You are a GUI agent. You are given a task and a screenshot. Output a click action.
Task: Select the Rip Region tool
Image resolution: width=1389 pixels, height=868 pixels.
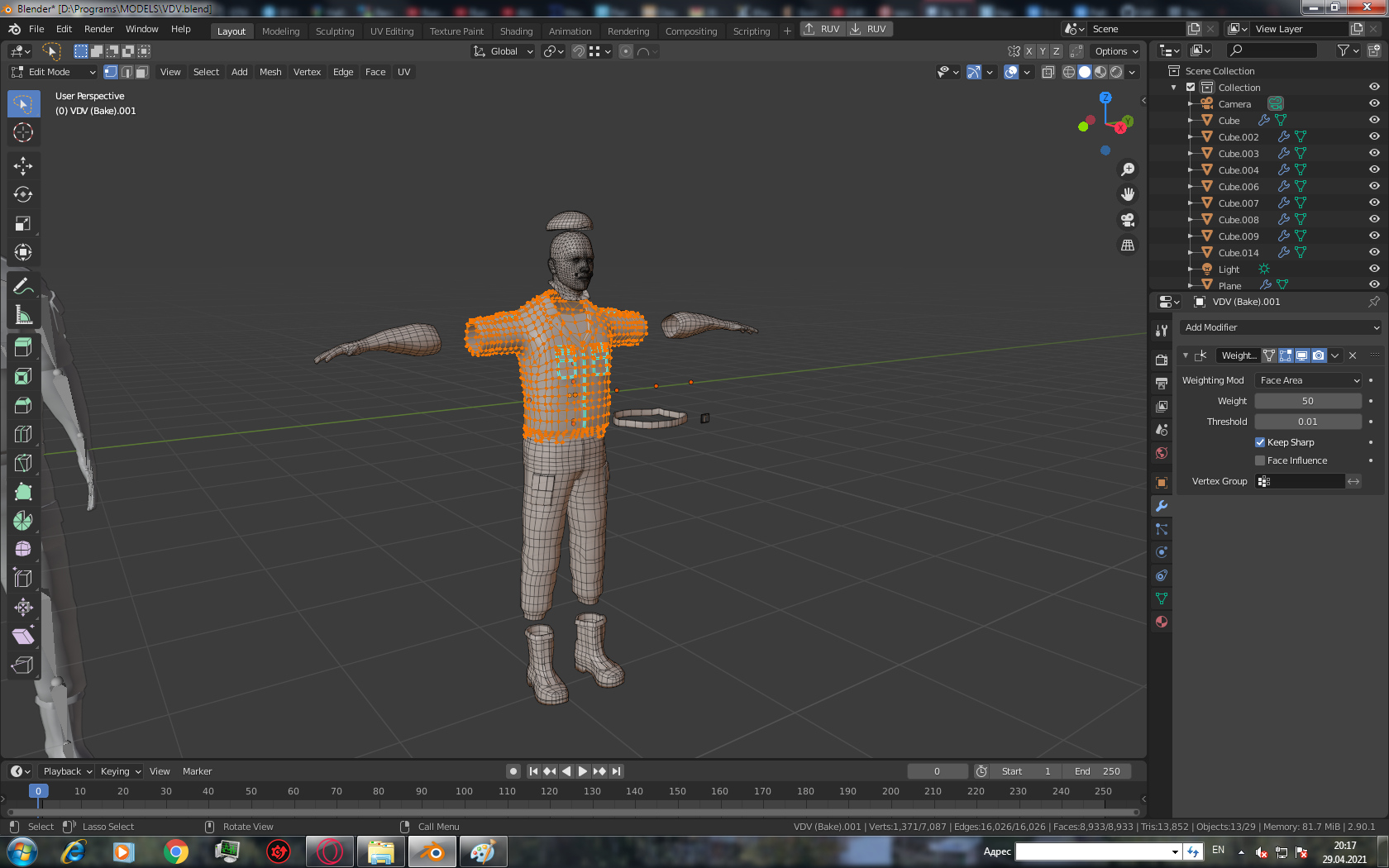point(23,665)
